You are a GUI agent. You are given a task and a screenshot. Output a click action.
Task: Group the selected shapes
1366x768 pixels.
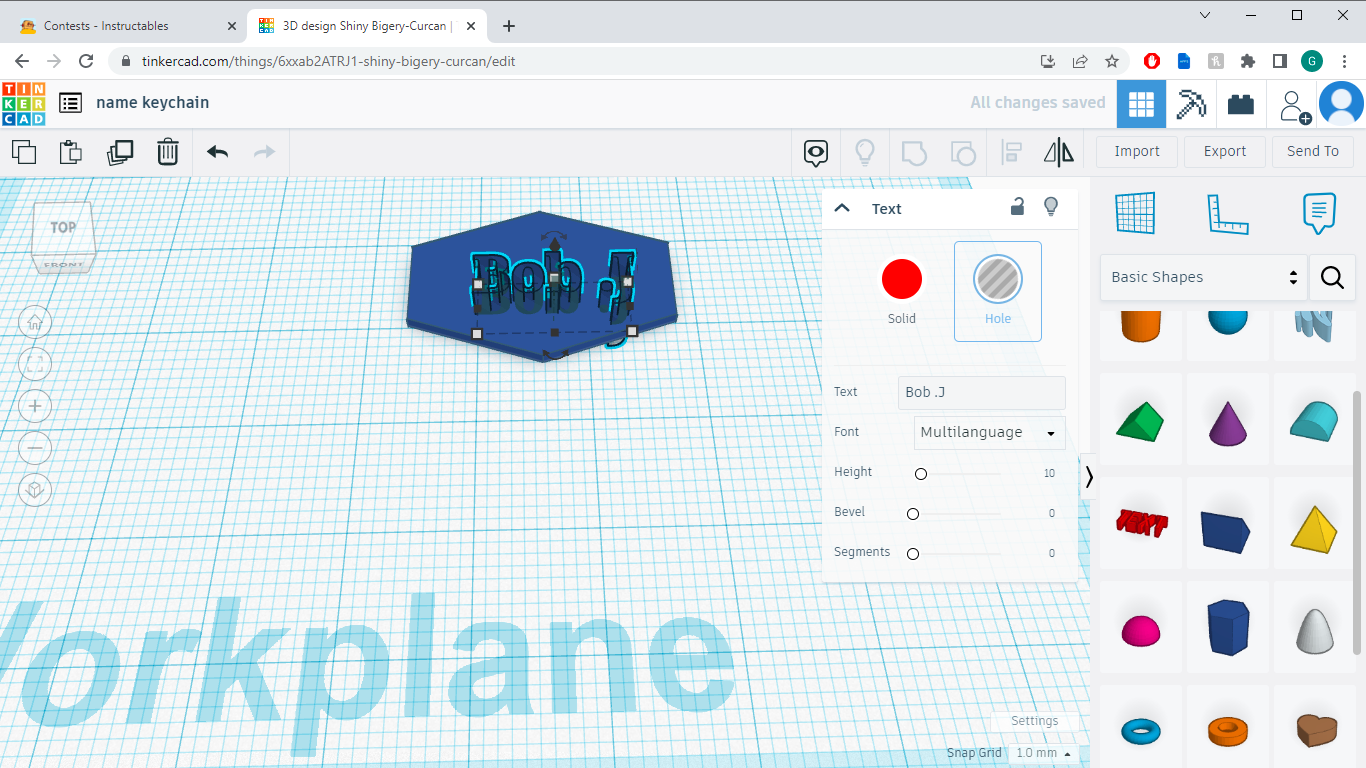coord(912,151)
